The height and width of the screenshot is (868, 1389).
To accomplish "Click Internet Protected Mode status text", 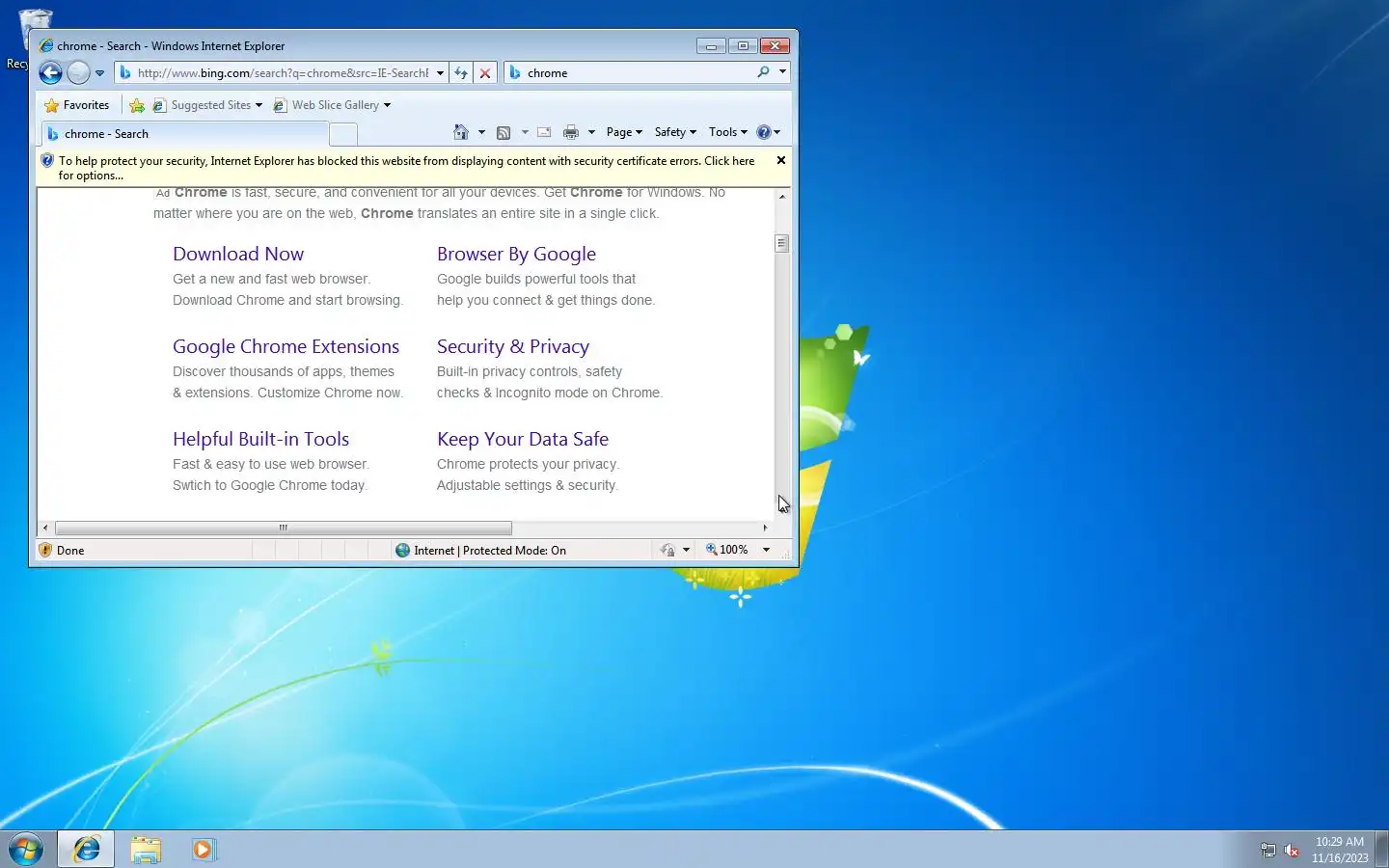I will tap(490, 551).
